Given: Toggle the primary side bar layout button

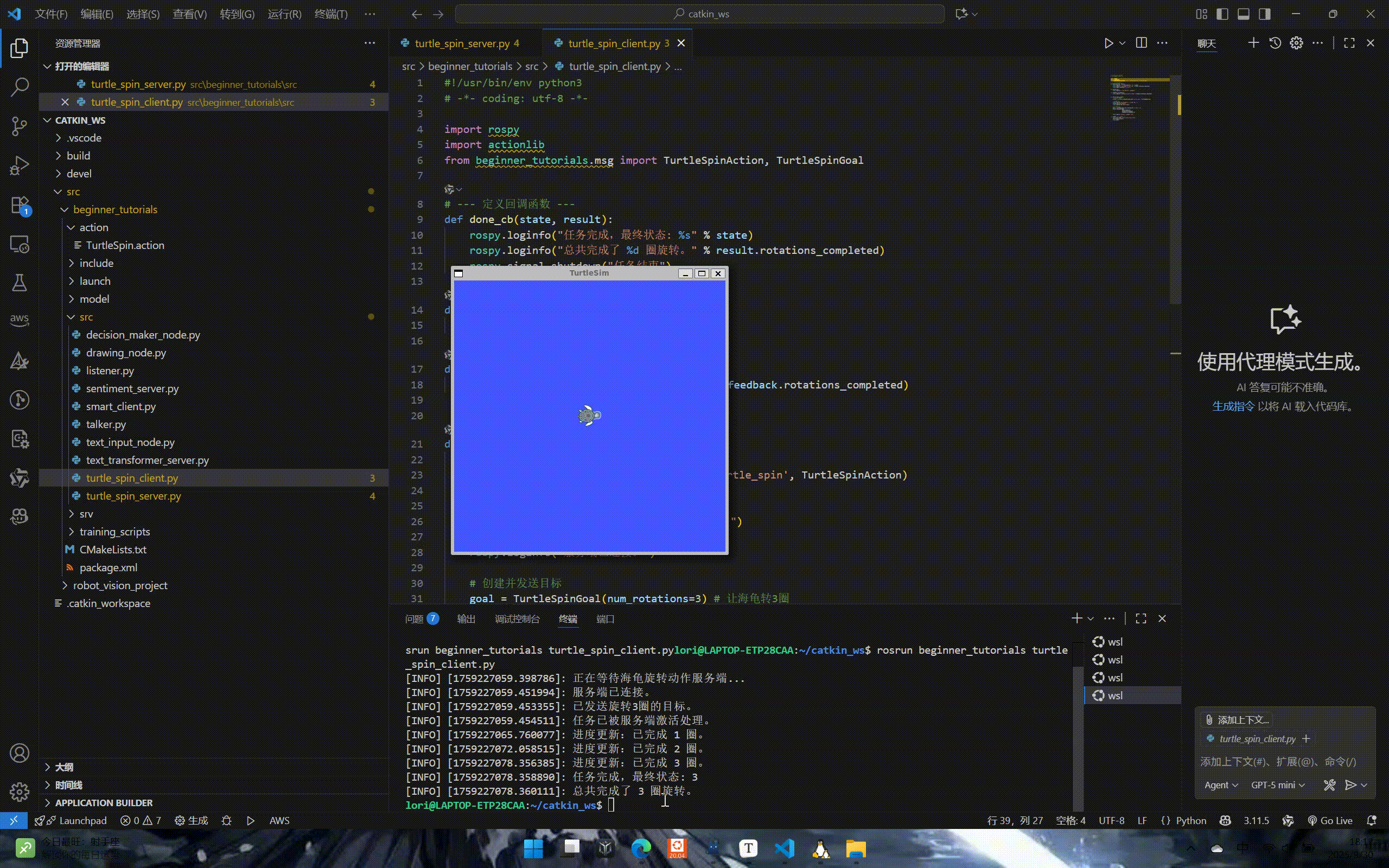Looking at the screenshot, I should point(1222,14).
